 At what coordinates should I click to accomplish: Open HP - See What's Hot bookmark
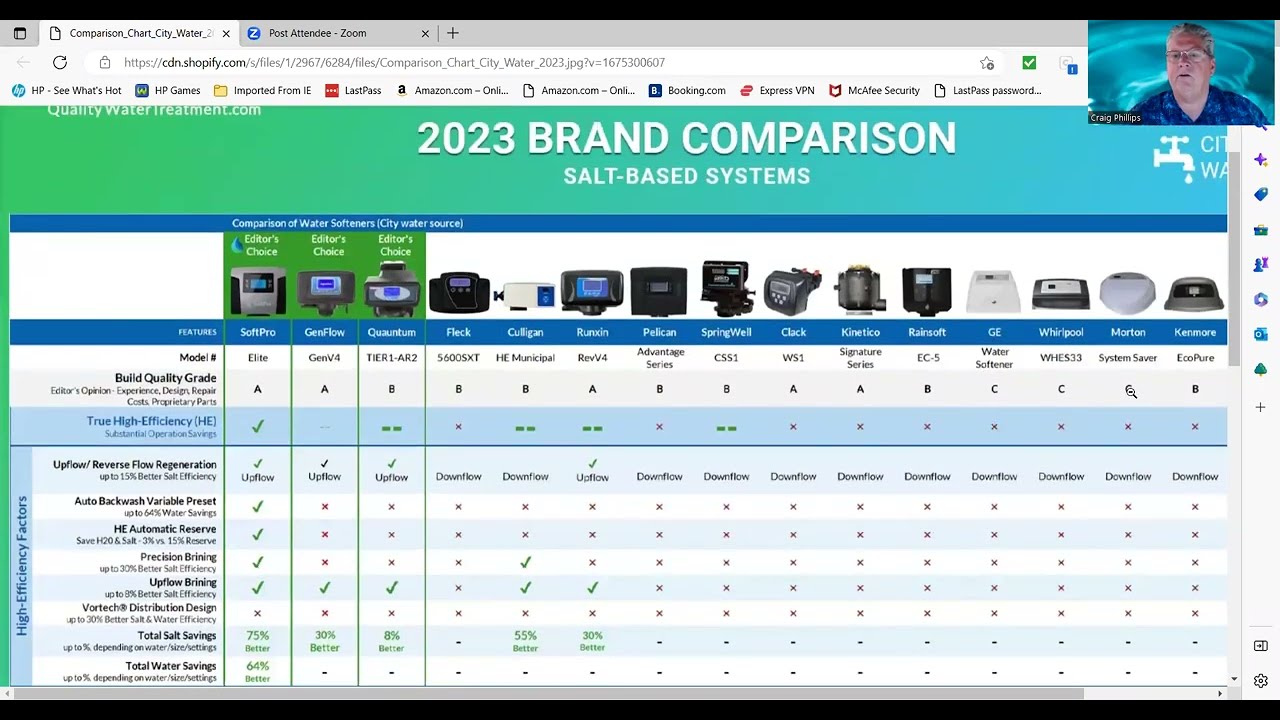[x=66, y=90]
